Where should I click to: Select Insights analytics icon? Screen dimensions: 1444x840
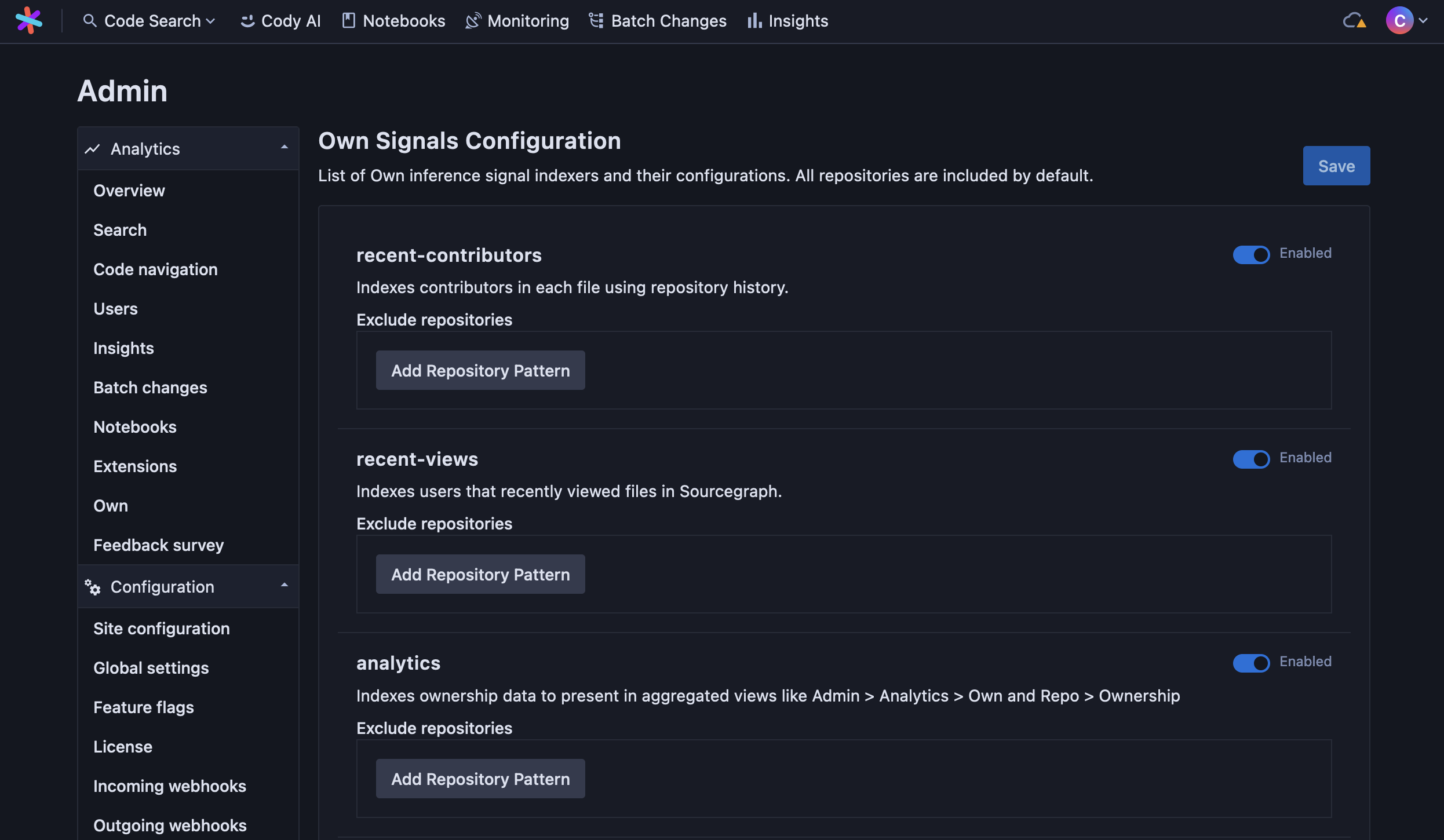tap(753, 20)
